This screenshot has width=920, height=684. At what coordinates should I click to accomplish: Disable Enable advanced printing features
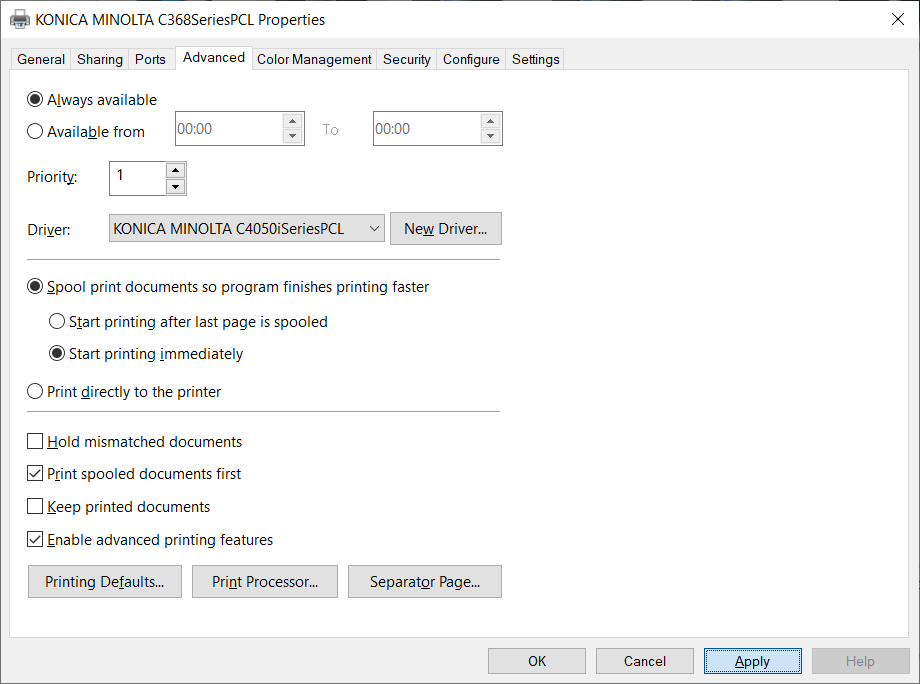click(36, 540)
